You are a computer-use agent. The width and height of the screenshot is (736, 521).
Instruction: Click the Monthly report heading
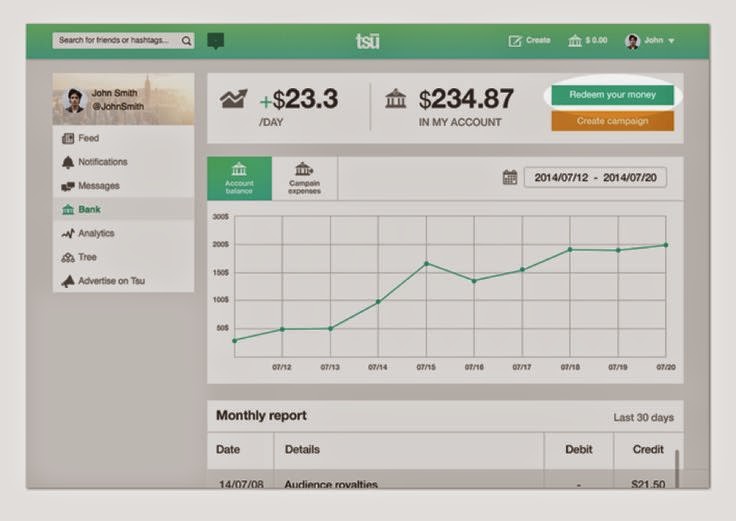(261, 416)
